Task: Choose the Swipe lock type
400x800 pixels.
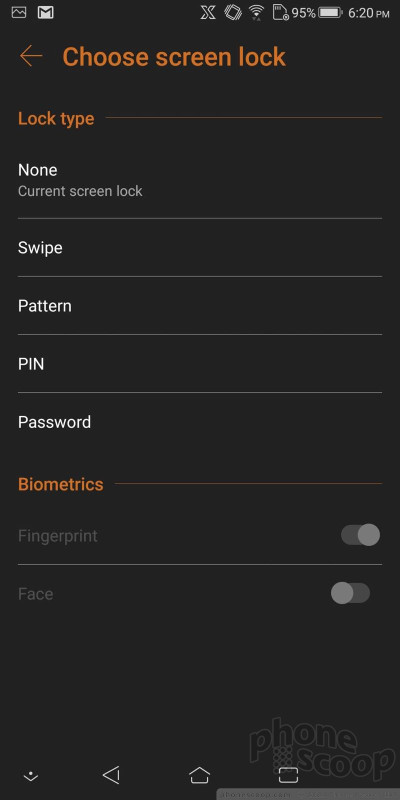Action: click(x=200, y=248)
